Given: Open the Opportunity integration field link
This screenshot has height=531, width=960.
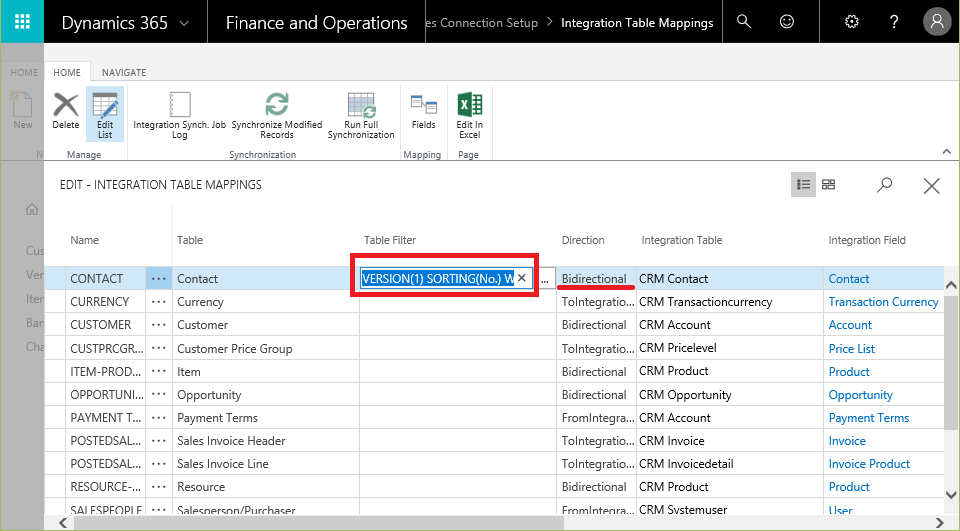Looking at the screenshot, I should (860, 395).
